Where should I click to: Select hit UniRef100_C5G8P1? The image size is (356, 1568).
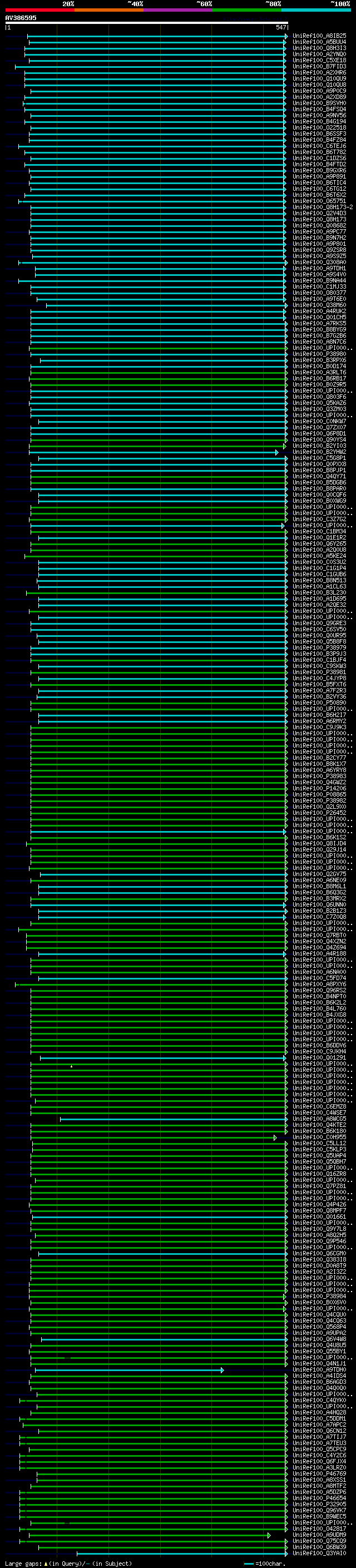pyautogui.click(x=319, y=458)
